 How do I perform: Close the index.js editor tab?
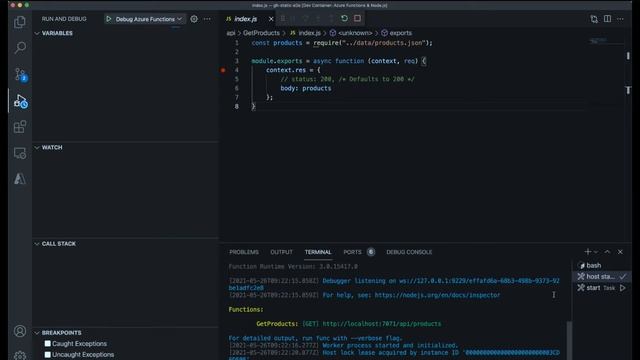tap(271, 19)
